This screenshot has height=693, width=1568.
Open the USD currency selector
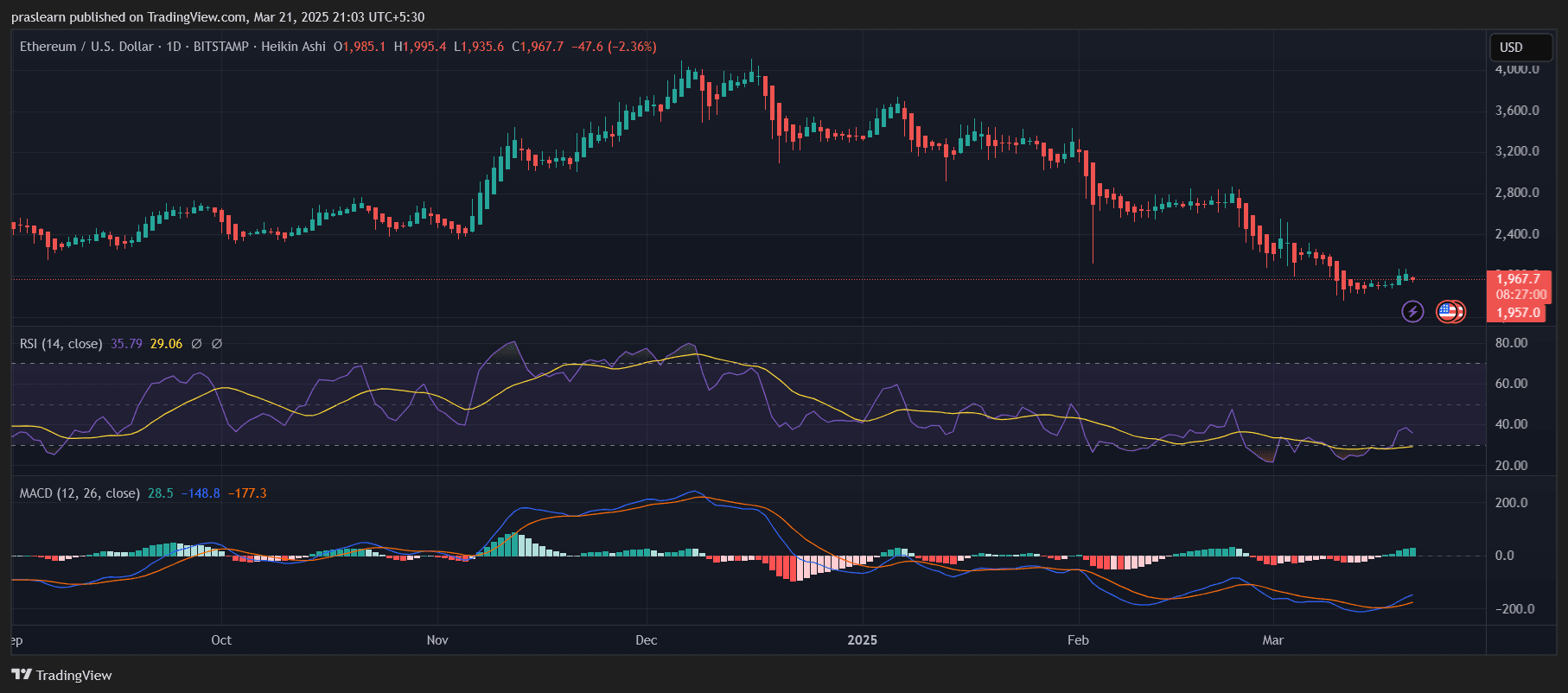click(x=1520, y=48)
